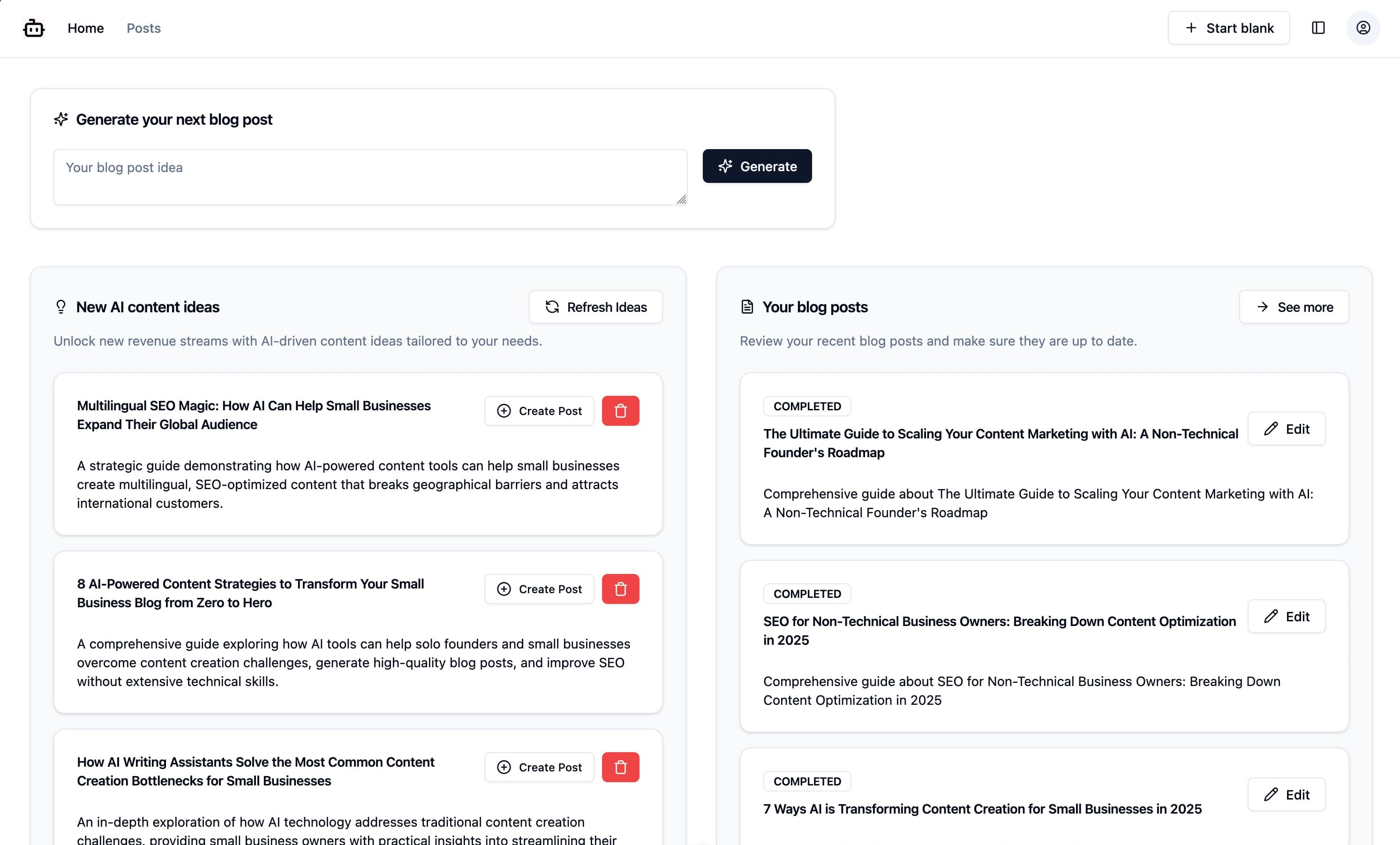Toggle the sidebar panel icon

click(1318, 28)
